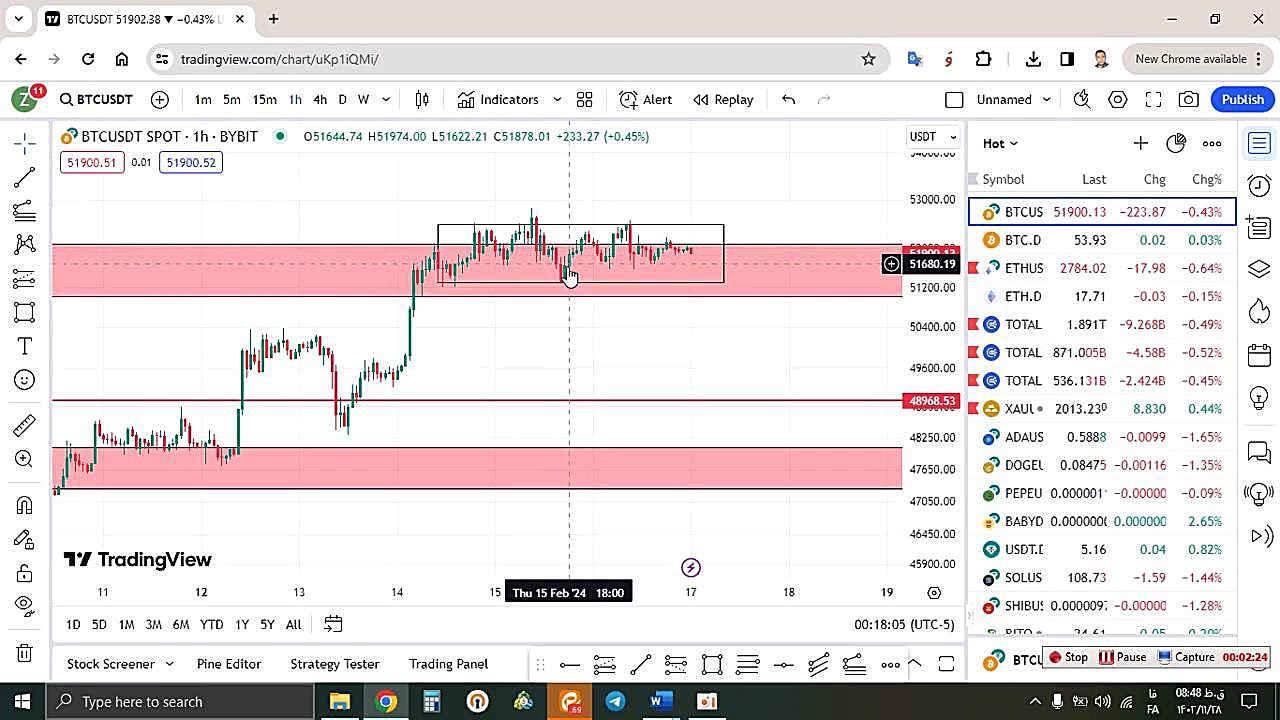Toggle watchlist panel in right sidebar
Image resolution: width=1280 pixels, height=720 pixels.
1259,143
